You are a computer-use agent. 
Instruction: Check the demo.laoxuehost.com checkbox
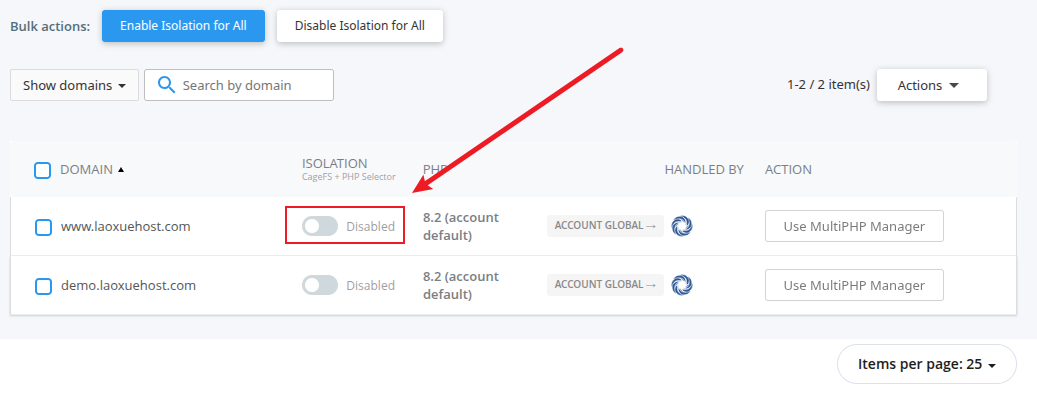click(x=43, y=286)
